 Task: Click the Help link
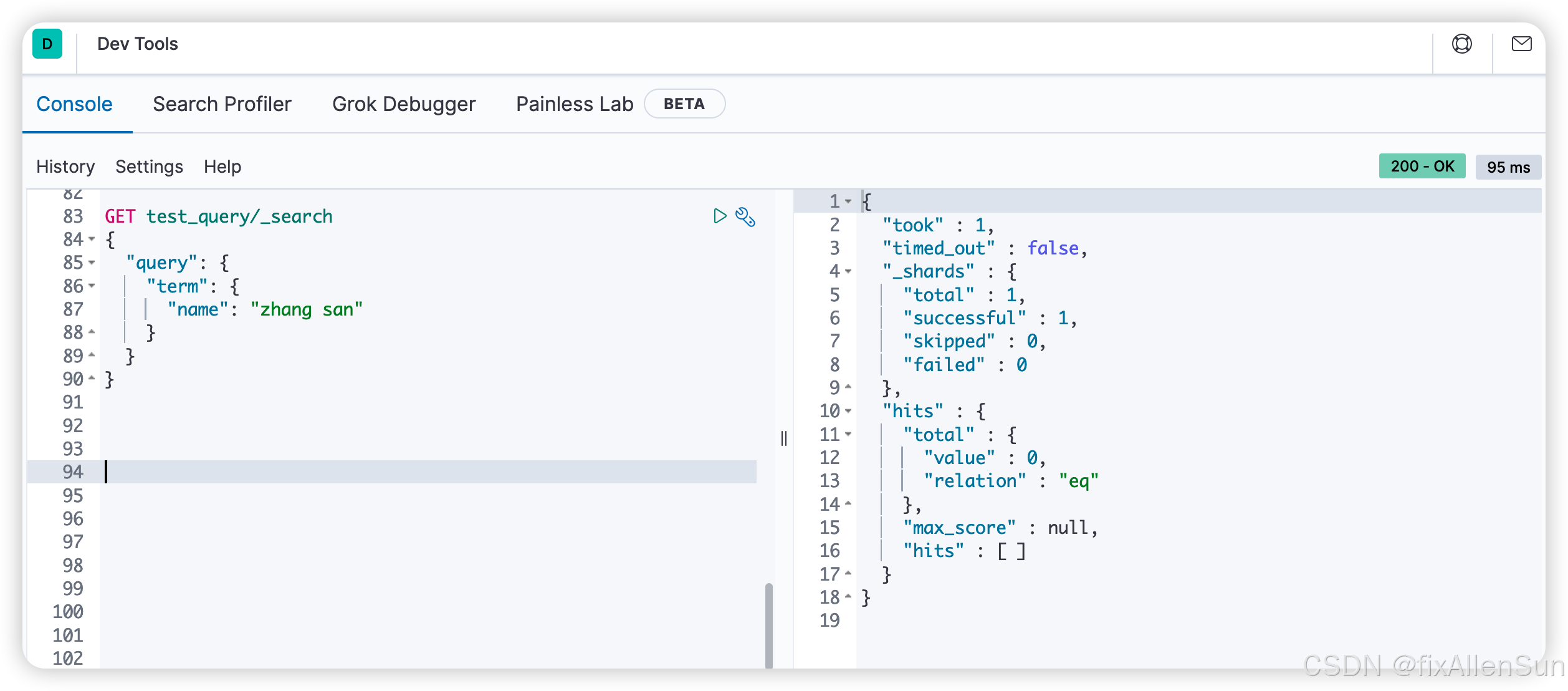(x=222, y=167)
